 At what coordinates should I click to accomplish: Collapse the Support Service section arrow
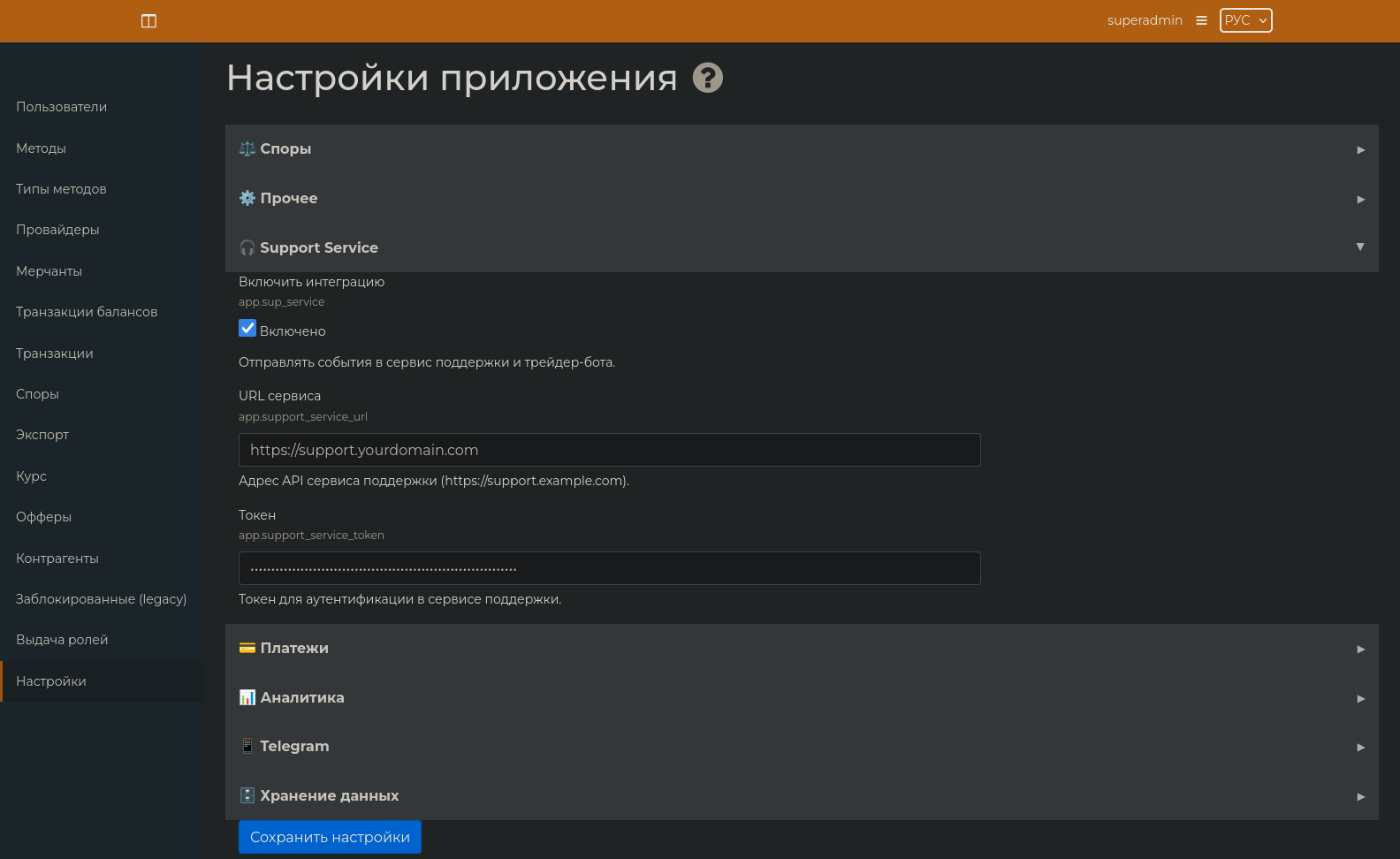point(1360,247)
